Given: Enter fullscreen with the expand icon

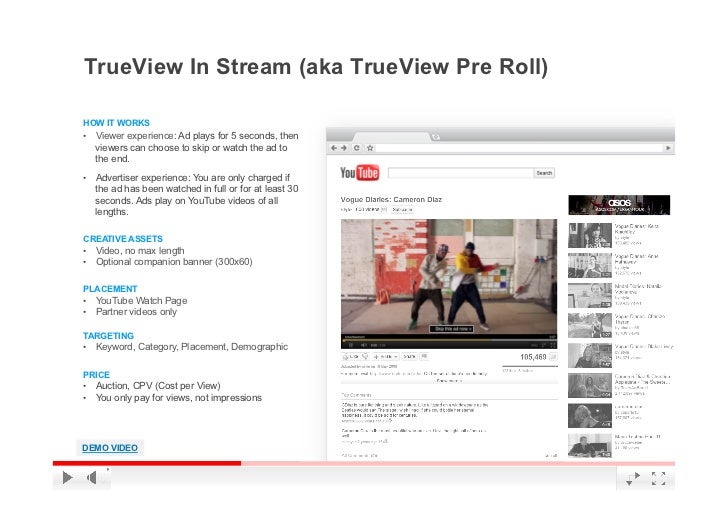Looking at the screenshot, I should (x=658, y=478).
